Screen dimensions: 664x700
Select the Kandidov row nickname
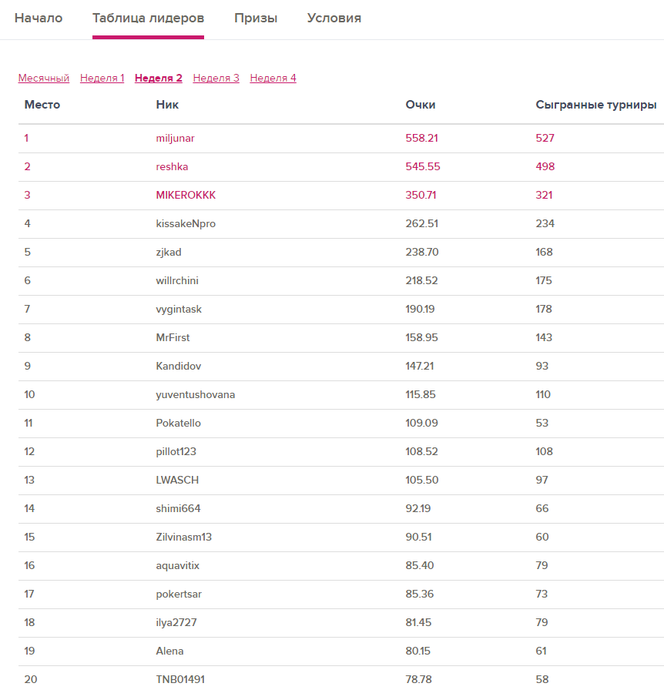pyautogui.click(x=177, y=366)
